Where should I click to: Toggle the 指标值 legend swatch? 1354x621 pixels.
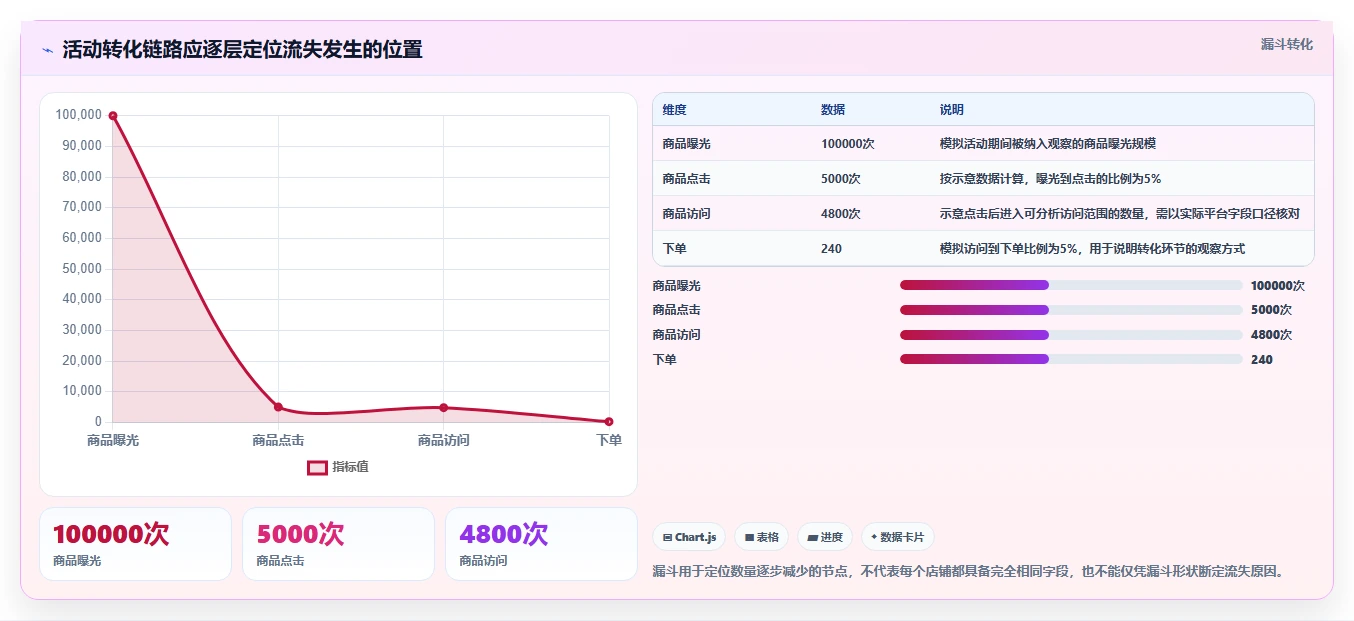[317, 467]
